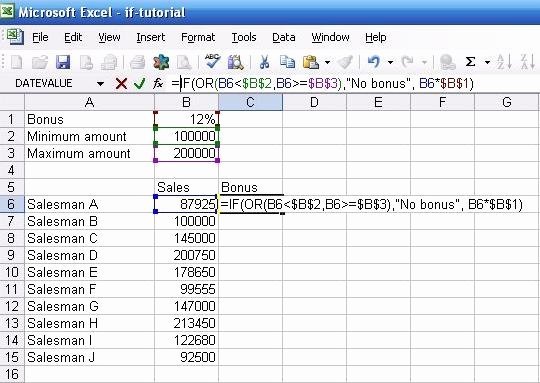Image resolution: width=540 pixels, height=383 pixels.
Task: Open the Paste options dropdown arrow
Action: coord(327,62)
